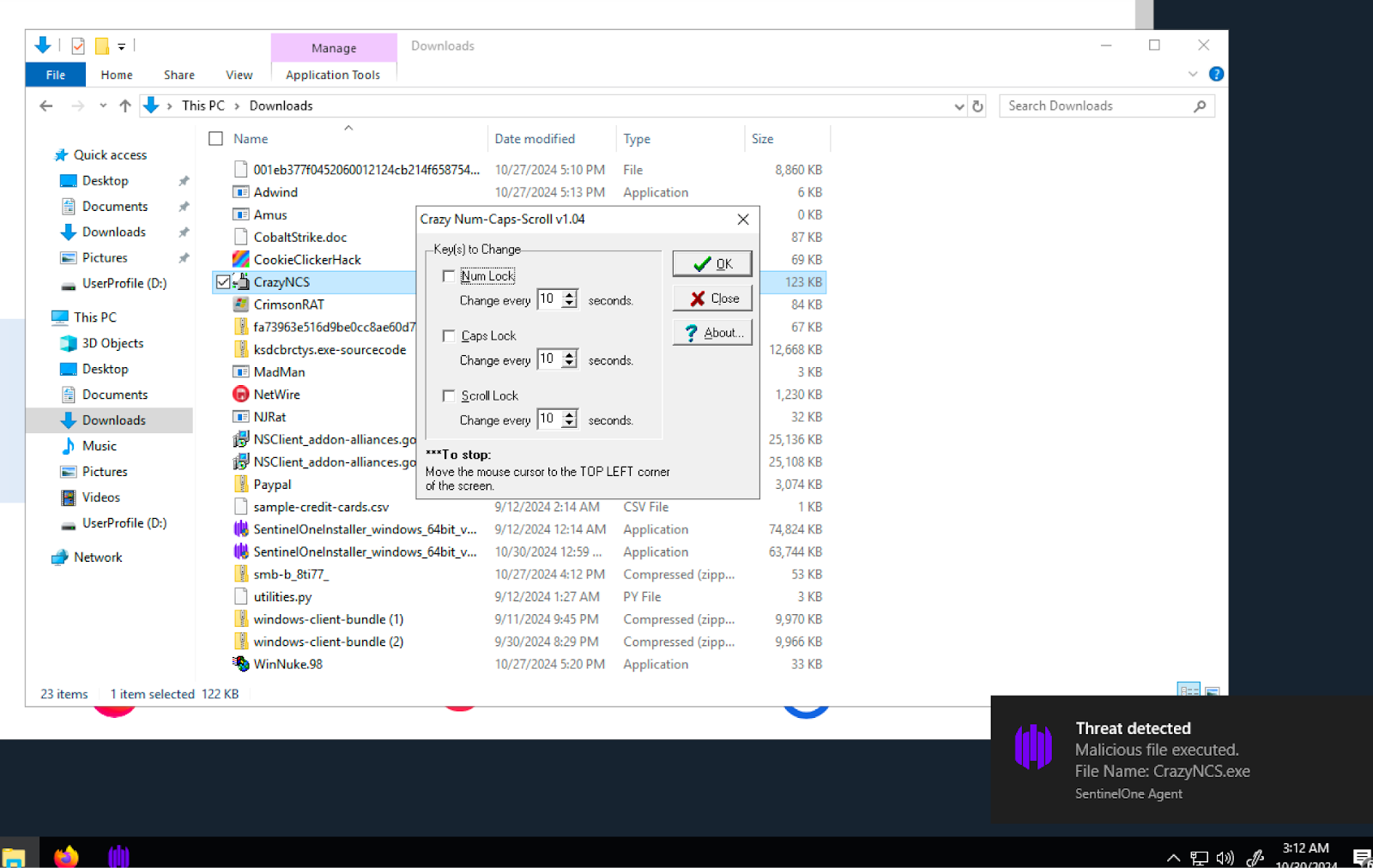Click the Adwind application icon

coord(241,192)
